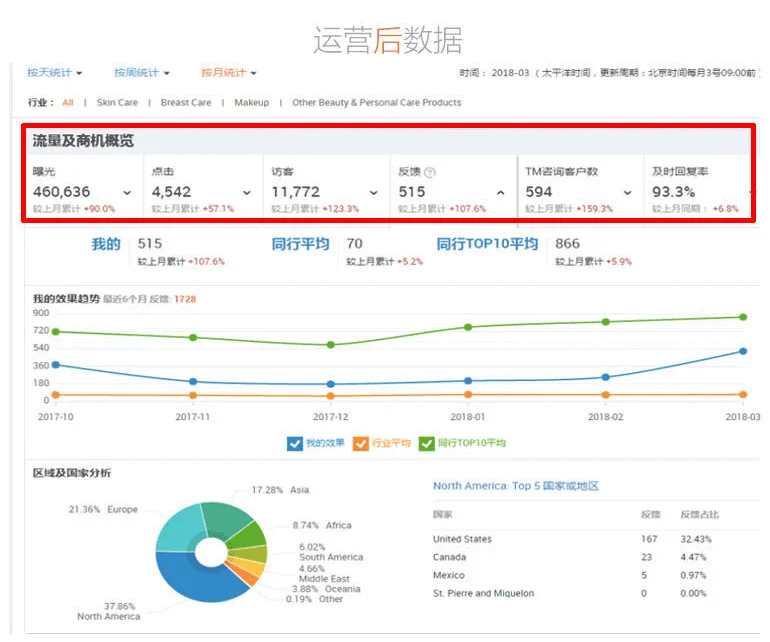Click the 2018-03 point on blue line

pos(743,351)
